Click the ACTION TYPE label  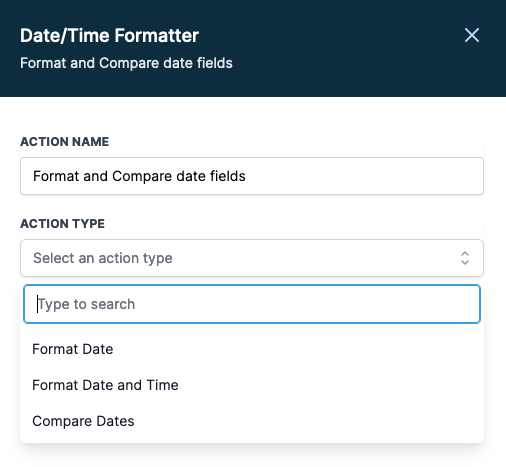click(x=62, y=224)
